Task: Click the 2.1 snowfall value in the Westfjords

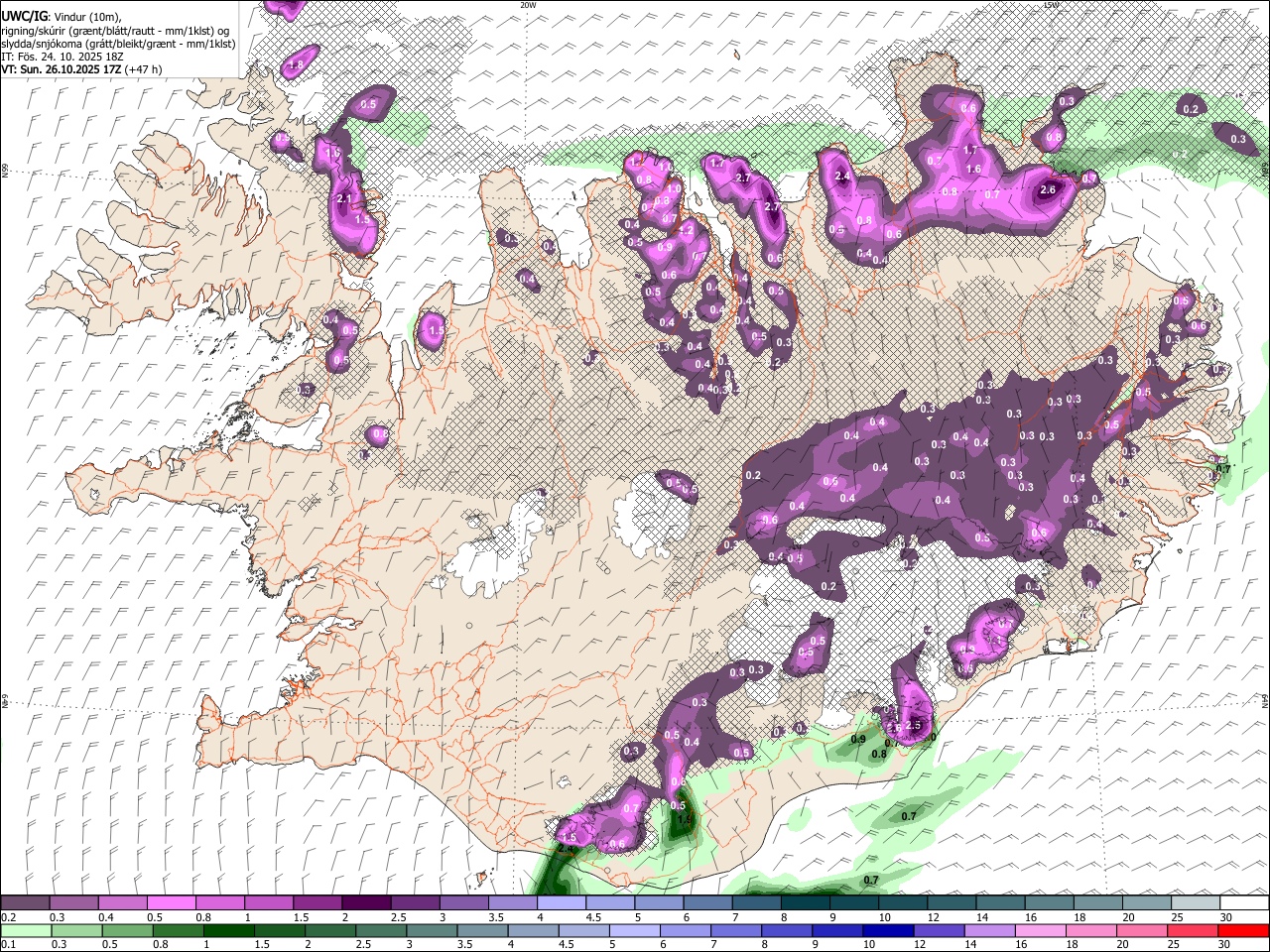Action: 344,199
